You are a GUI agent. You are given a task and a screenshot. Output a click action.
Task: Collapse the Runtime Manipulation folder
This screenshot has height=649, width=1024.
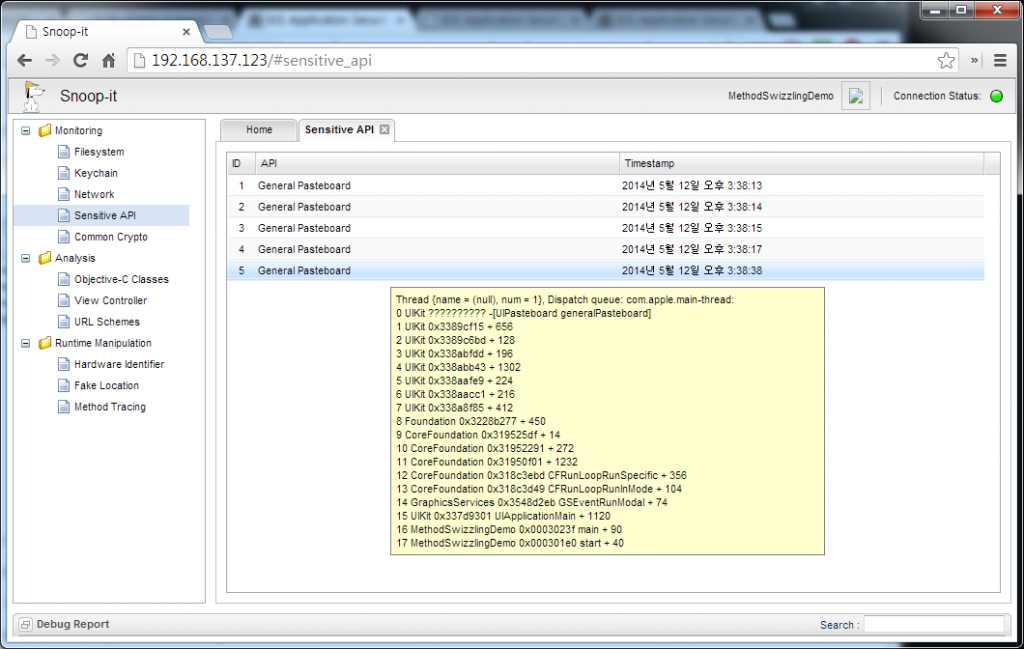pyautogui.click(x=26, y=343)
